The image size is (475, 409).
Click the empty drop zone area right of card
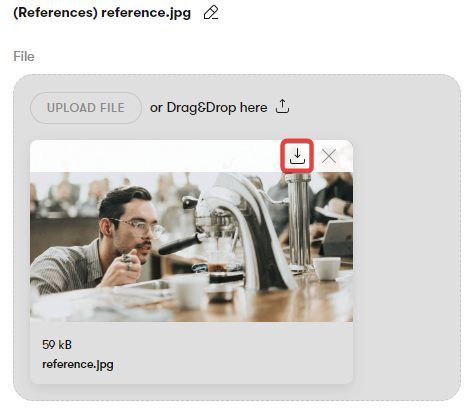click(407, 260)
